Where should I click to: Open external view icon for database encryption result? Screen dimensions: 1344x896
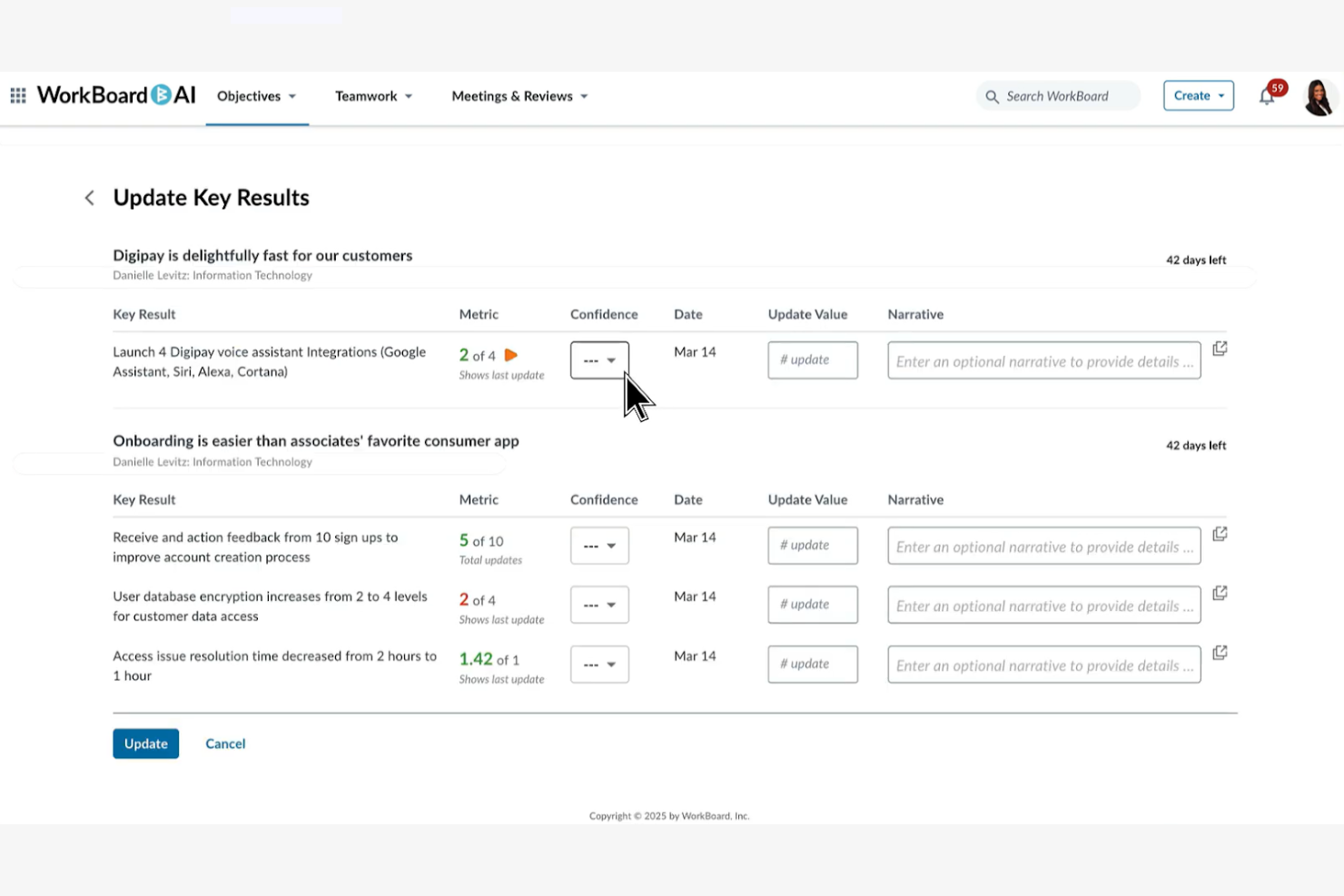(x=1220, y=593)
